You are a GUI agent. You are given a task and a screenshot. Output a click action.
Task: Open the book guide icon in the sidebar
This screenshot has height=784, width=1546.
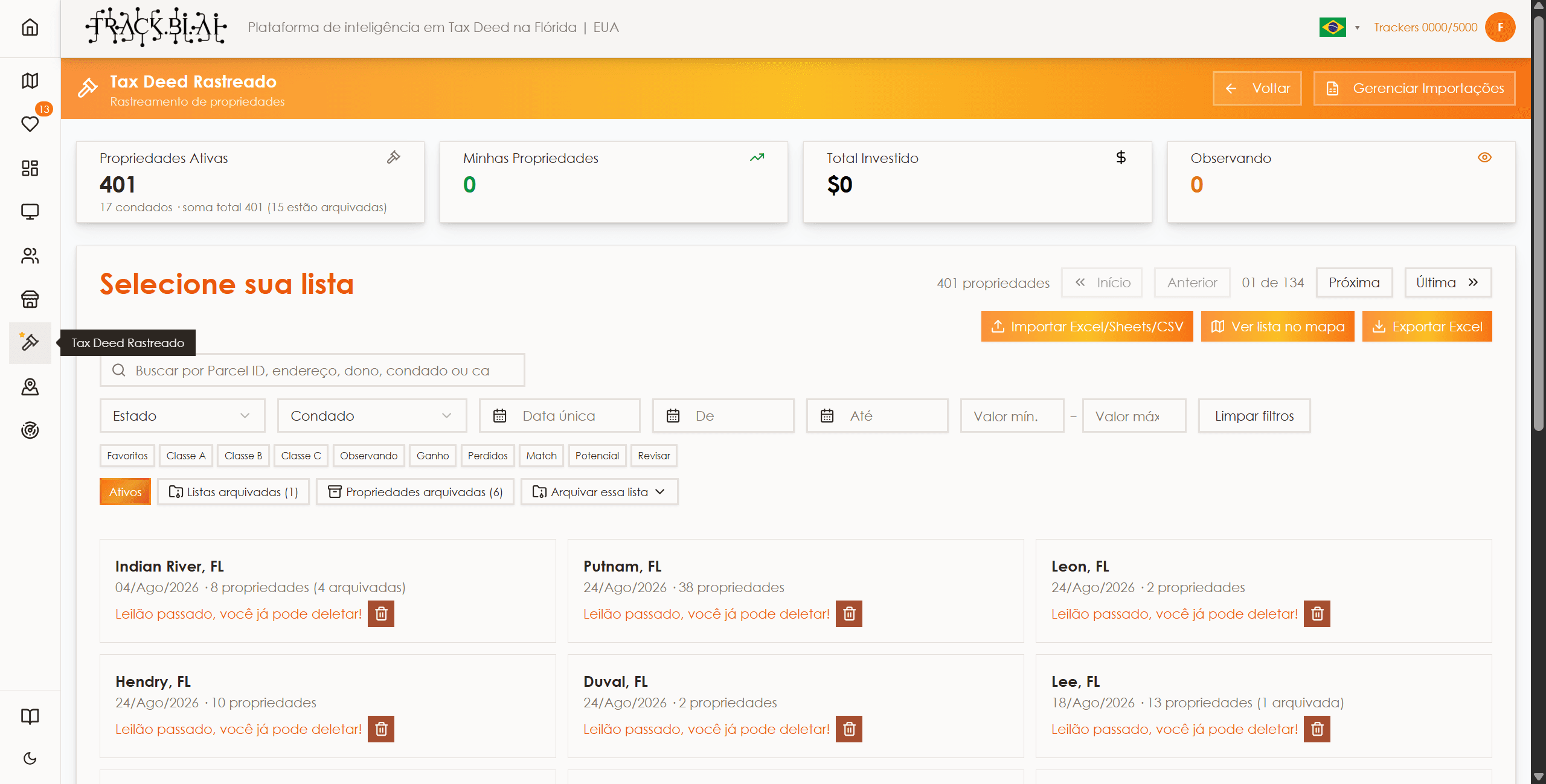point(30,716)
